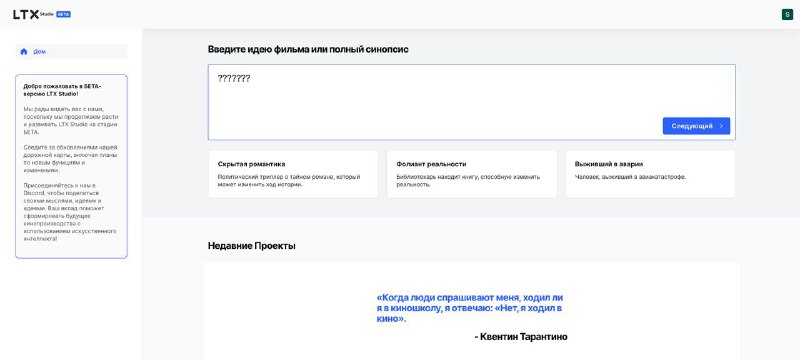Select the Дом sidebar item
The image size is (800, 360).
(71, 52)
